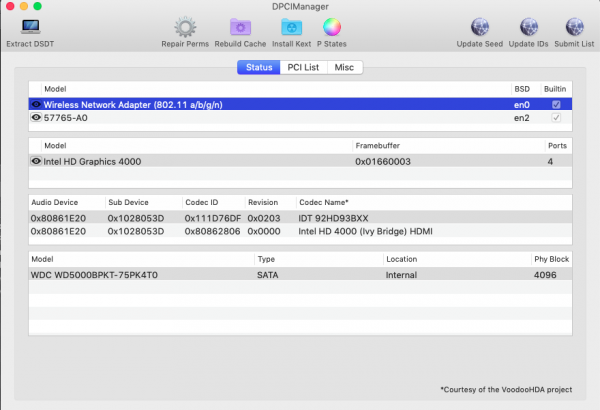The height and width of the screenshot is (410, 600).
Task: Switch to the PCI List tab
Action: click(x=303, y=67)
